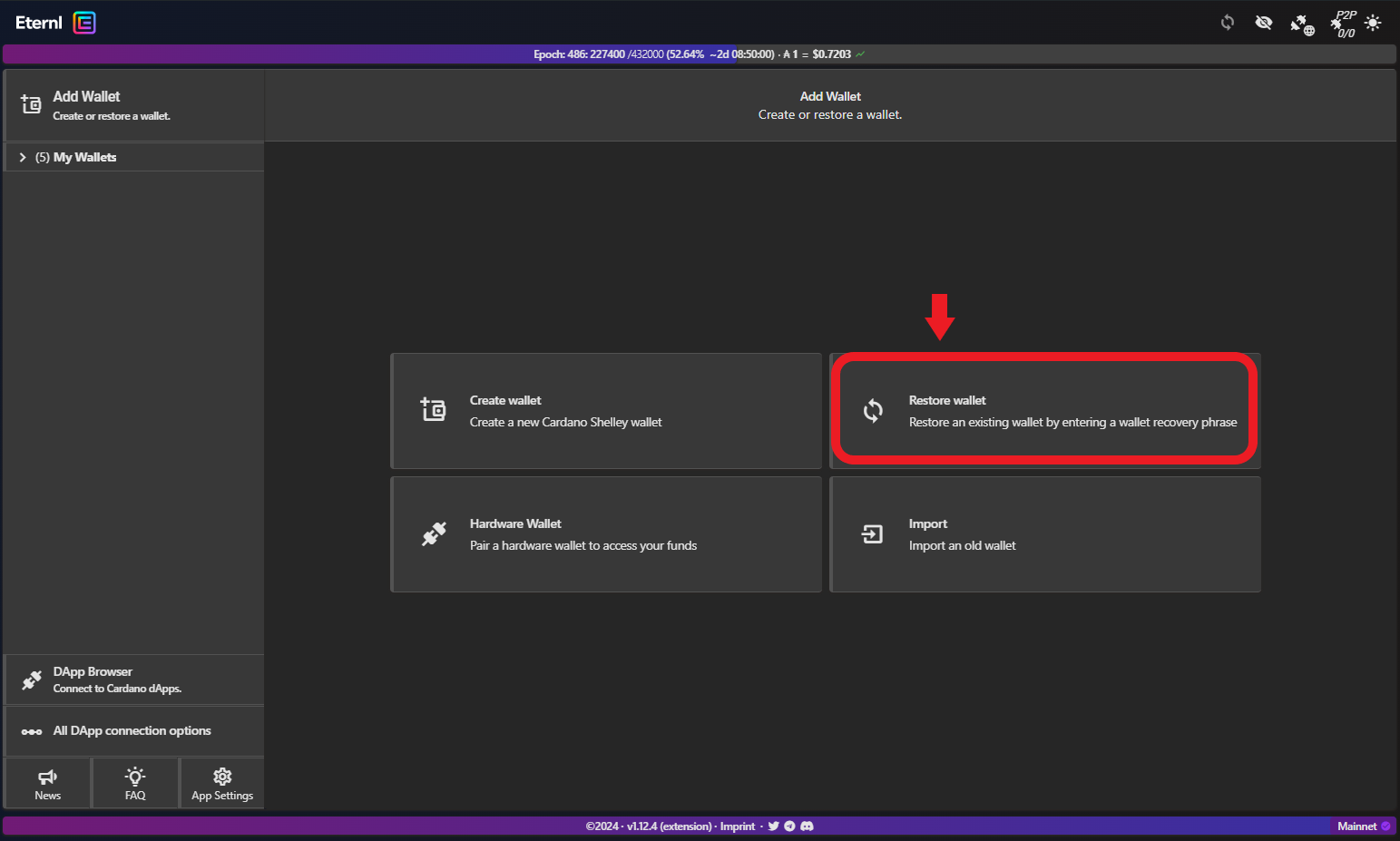The image size is (1400, 841).
Task: Click the price trend chart icon
Action: click(860, 54)
